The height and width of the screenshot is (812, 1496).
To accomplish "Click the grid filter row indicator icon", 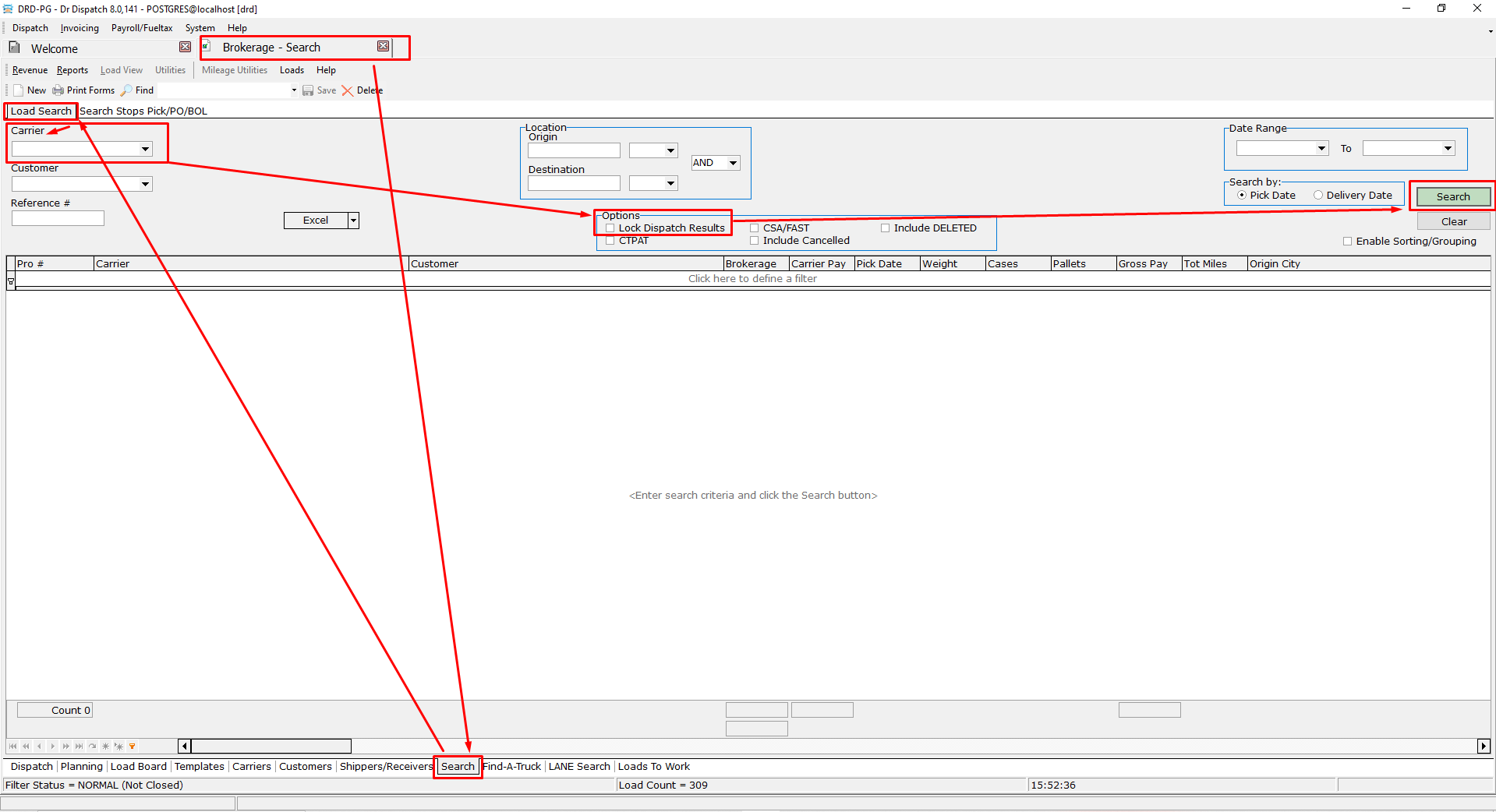I will (x=11, y=281).
